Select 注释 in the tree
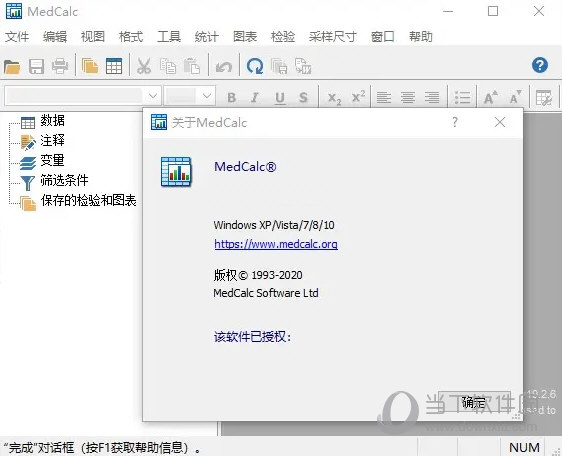Viewport: 562px width, 456px height. point(52,140)
